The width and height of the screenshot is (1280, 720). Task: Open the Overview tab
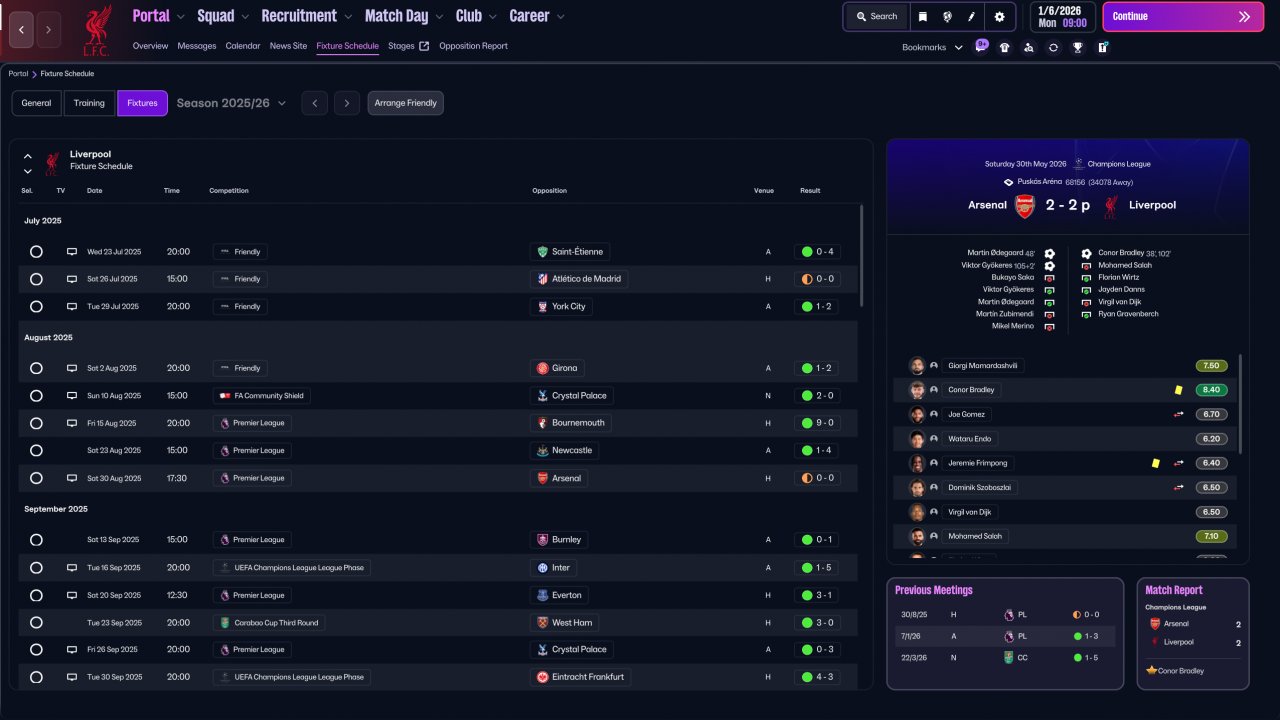pos(150,46)
